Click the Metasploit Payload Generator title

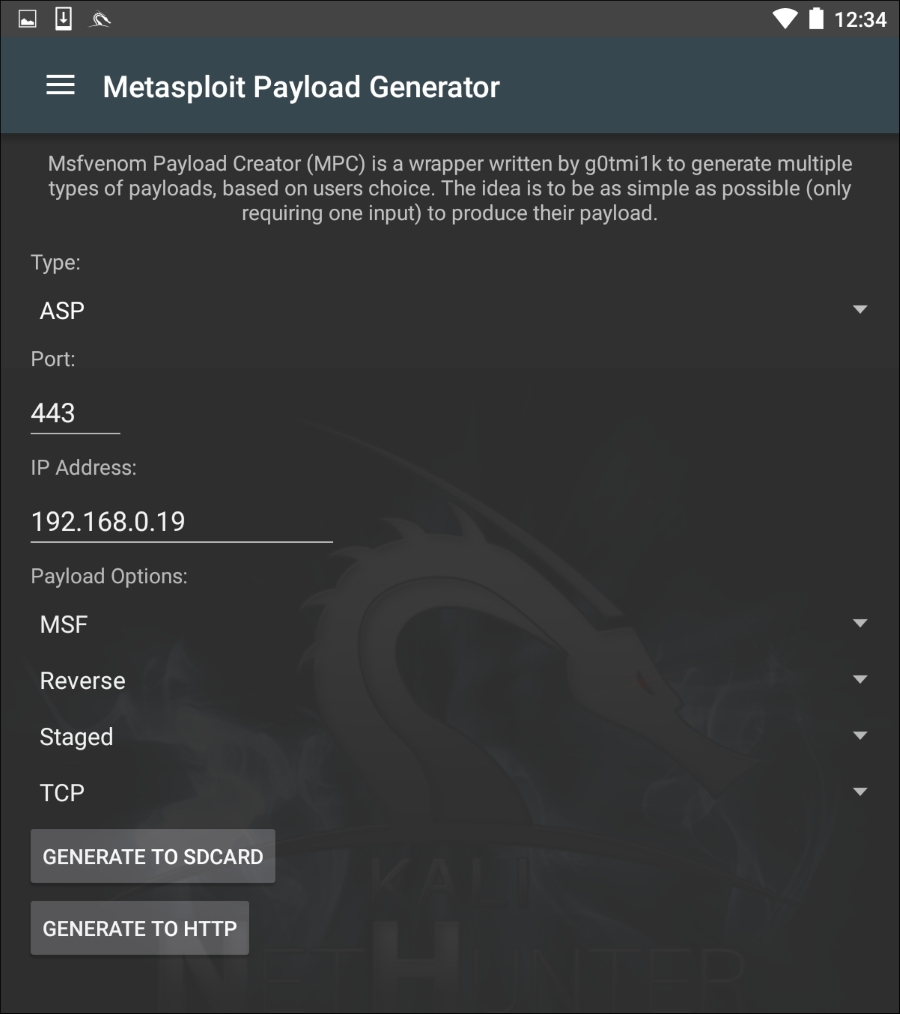click(x=298, y=87)
